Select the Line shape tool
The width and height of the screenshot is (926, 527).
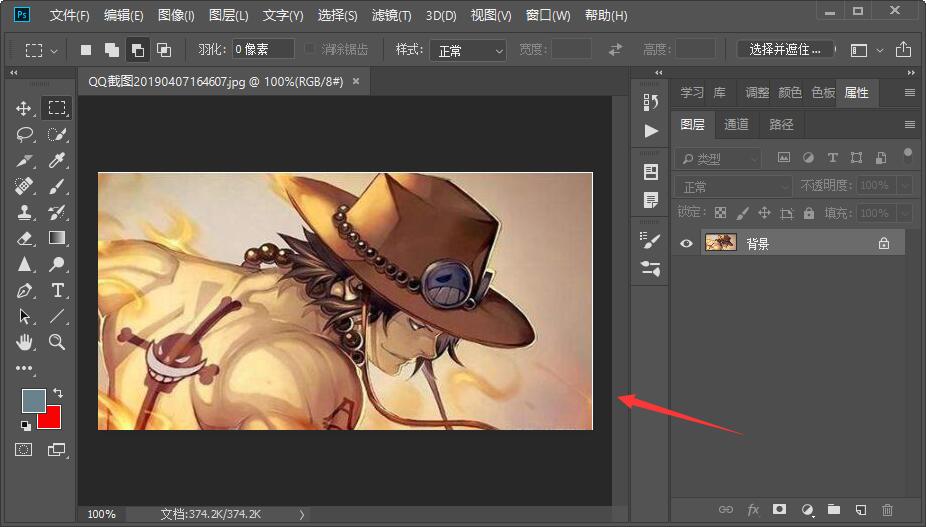tap(57, 316)
